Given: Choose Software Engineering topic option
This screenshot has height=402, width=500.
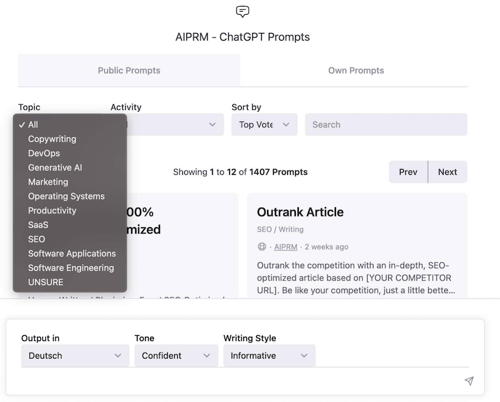Looking at the screenshot, I should [x=70, y=268].
